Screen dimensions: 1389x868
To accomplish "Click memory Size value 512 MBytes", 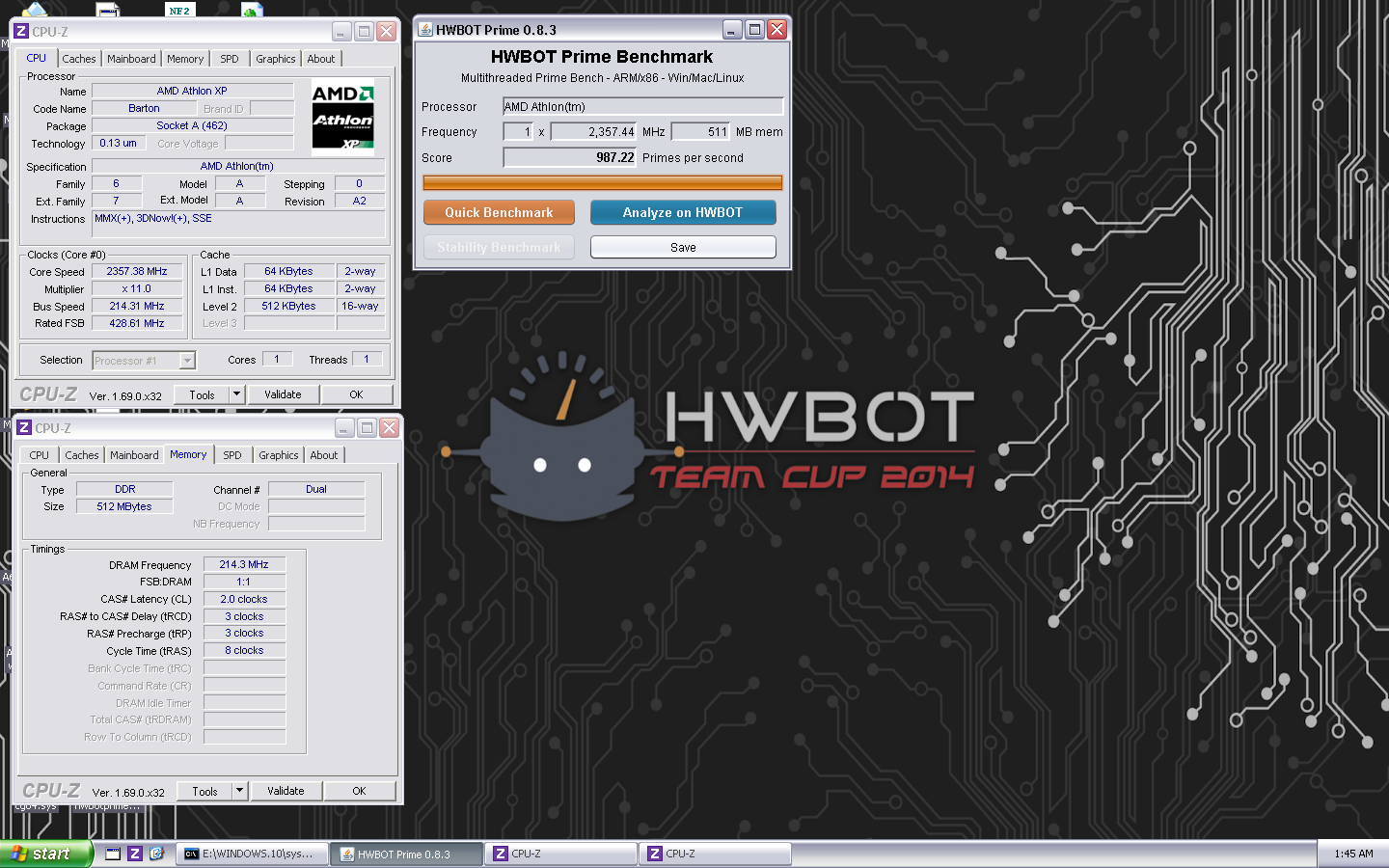I will 124,506.
